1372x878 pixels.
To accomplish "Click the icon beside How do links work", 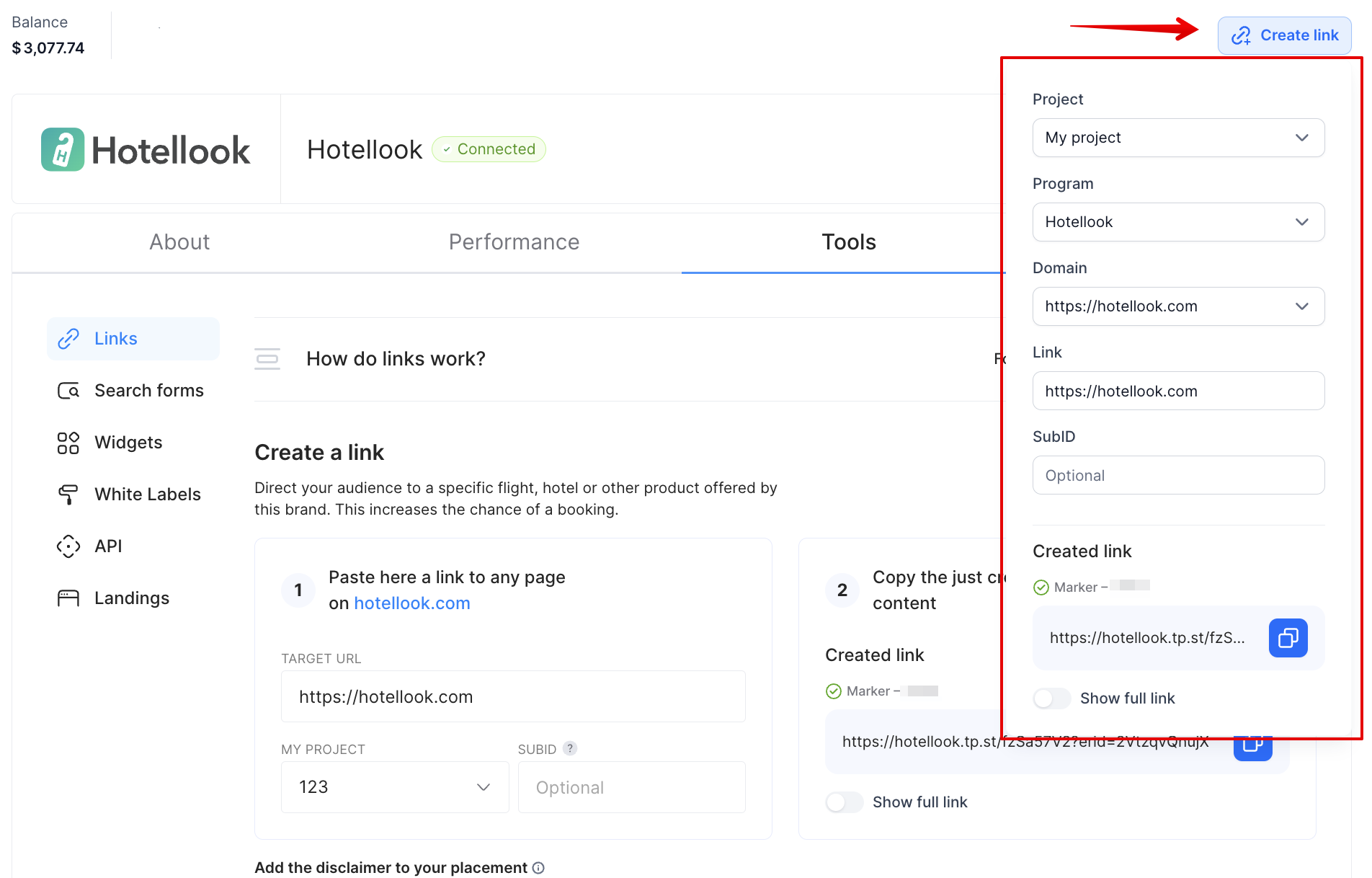I will (267, 359).
